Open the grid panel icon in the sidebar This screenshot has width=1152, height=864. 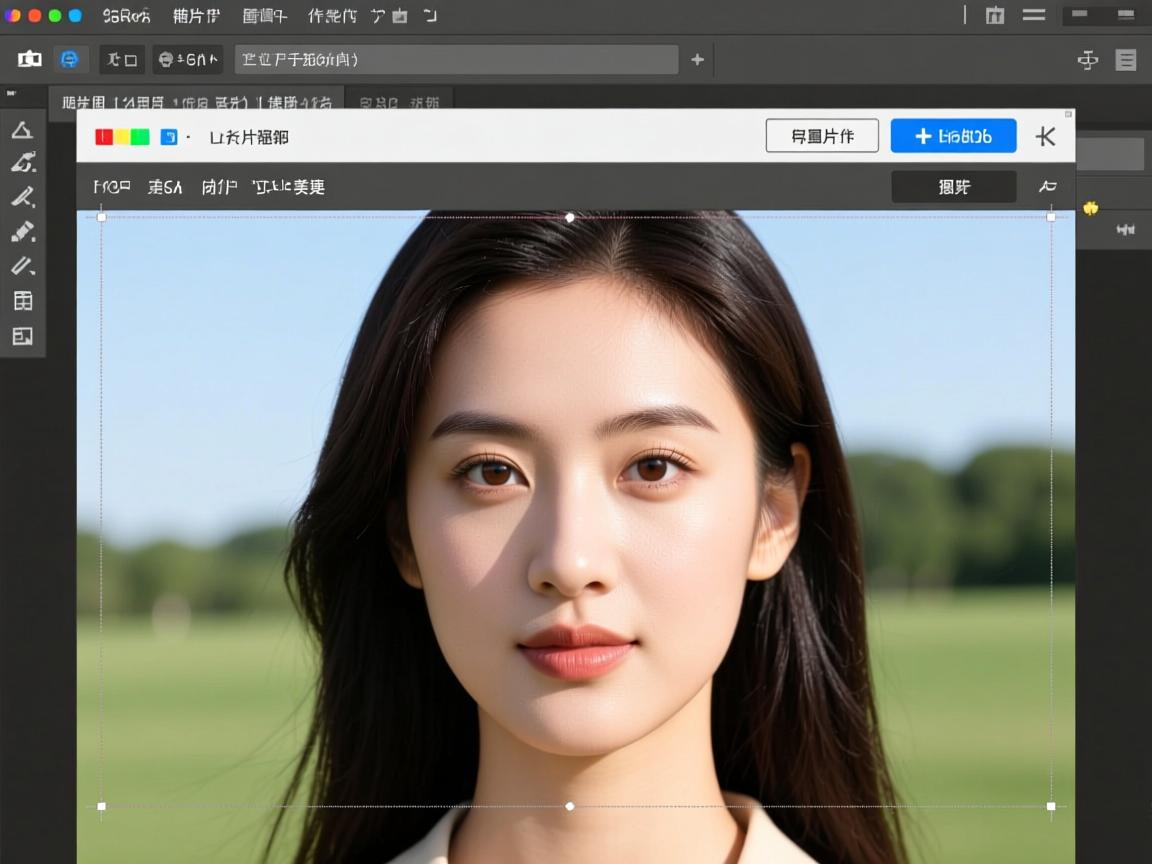pyautogui.click(x=23, y=300)
